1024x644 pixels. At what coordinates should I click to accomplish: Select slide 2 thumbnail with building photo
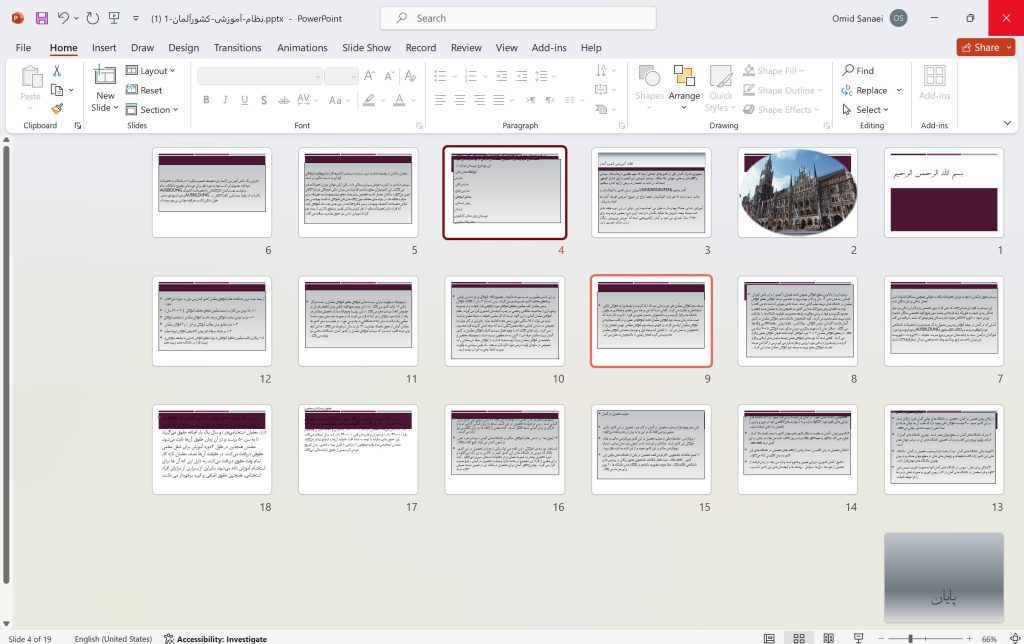tap(797, 192)
